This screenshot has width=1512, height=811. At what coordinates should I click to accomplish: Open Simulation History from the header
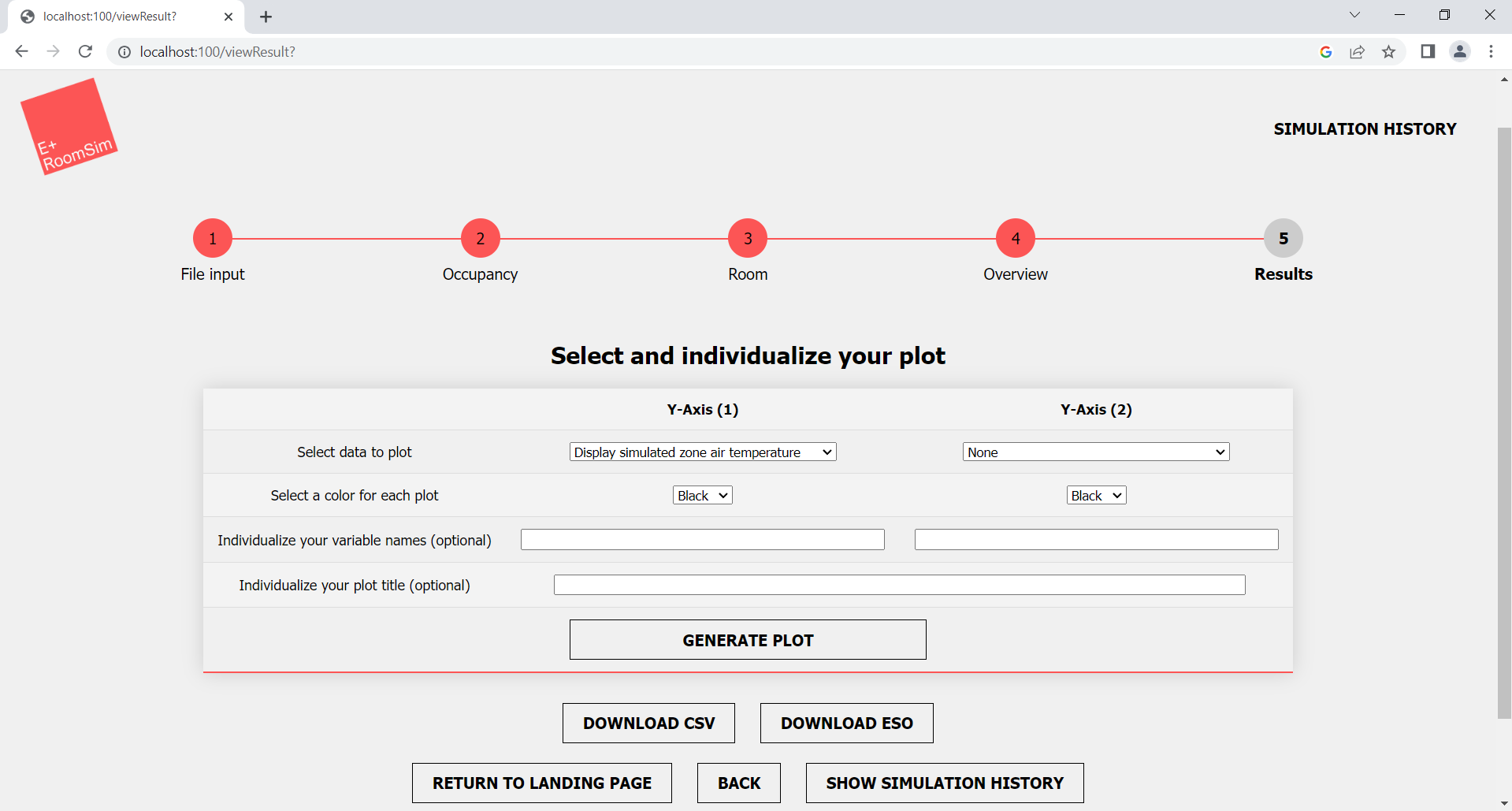(1365, 129)
